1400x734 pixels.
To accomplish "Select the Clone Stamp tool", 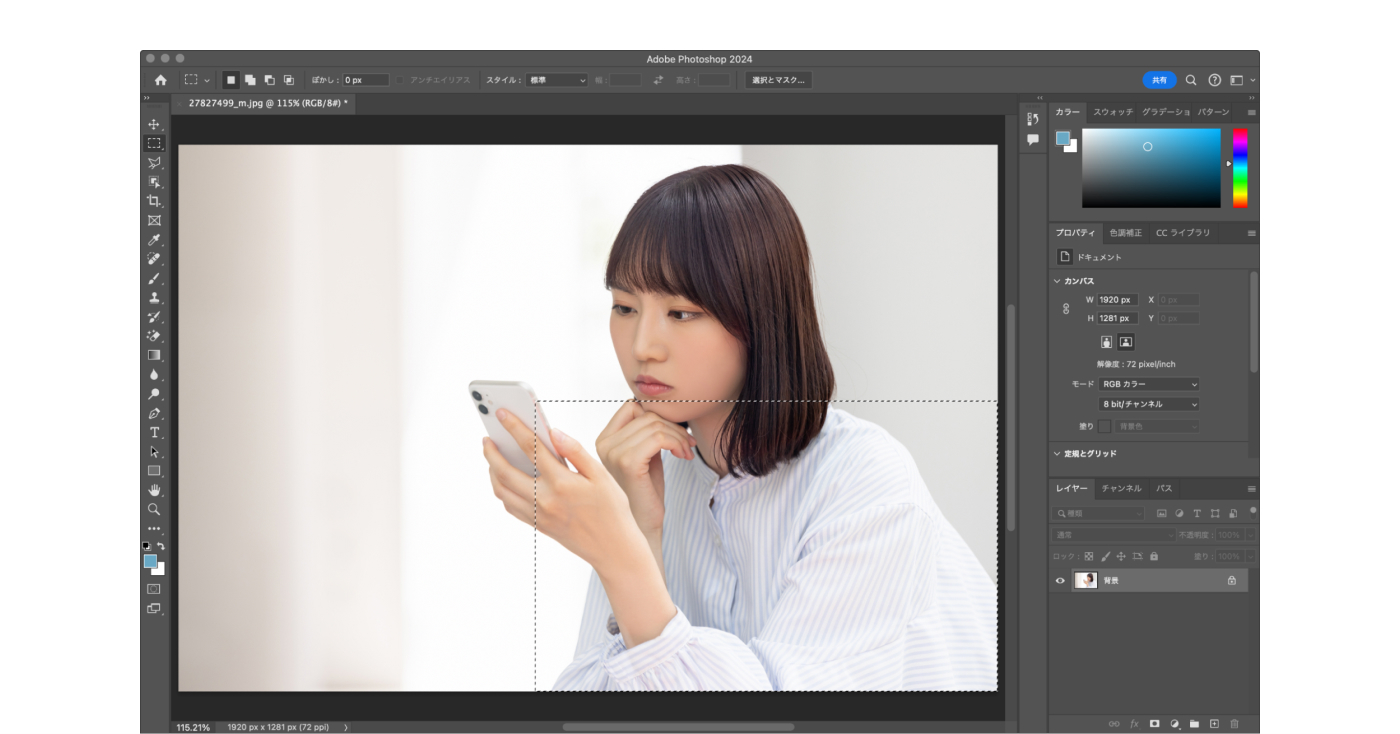I will [154, 298].
